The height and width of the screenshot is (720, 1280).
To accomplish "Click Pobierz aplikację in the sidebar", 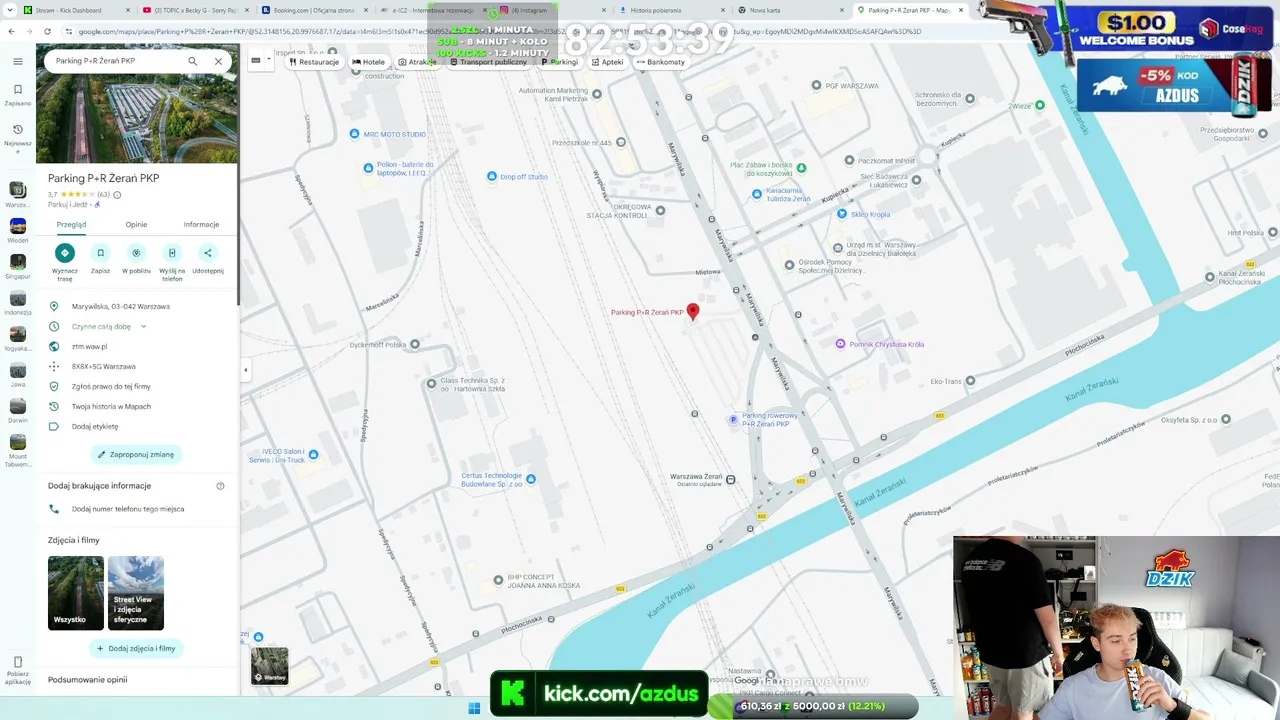I will pyautogui.click(x=18, y=670).
